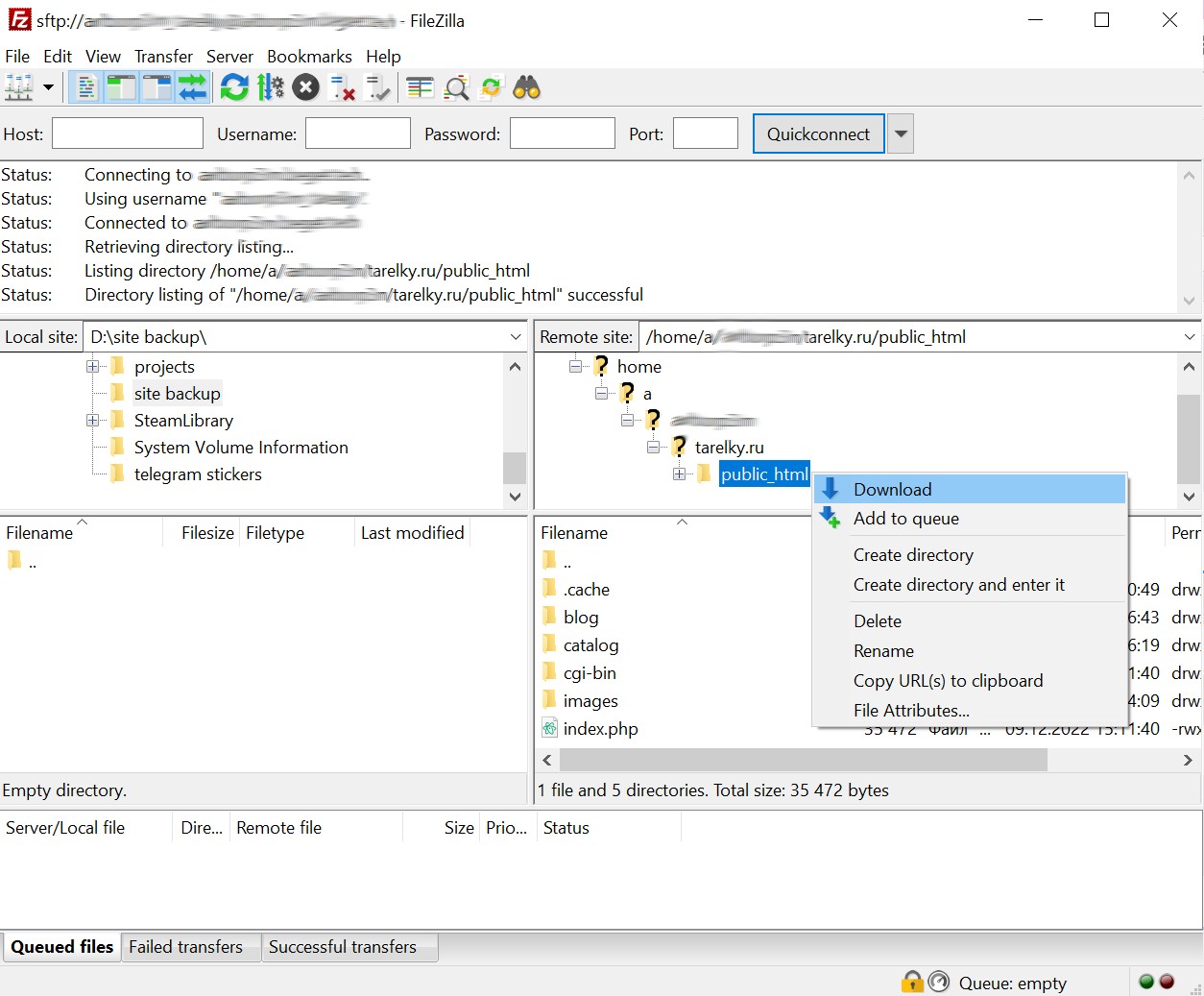Screen dimensions: 1204x996
Task: Switch to the Failed transfers tab
Action: 185,947
